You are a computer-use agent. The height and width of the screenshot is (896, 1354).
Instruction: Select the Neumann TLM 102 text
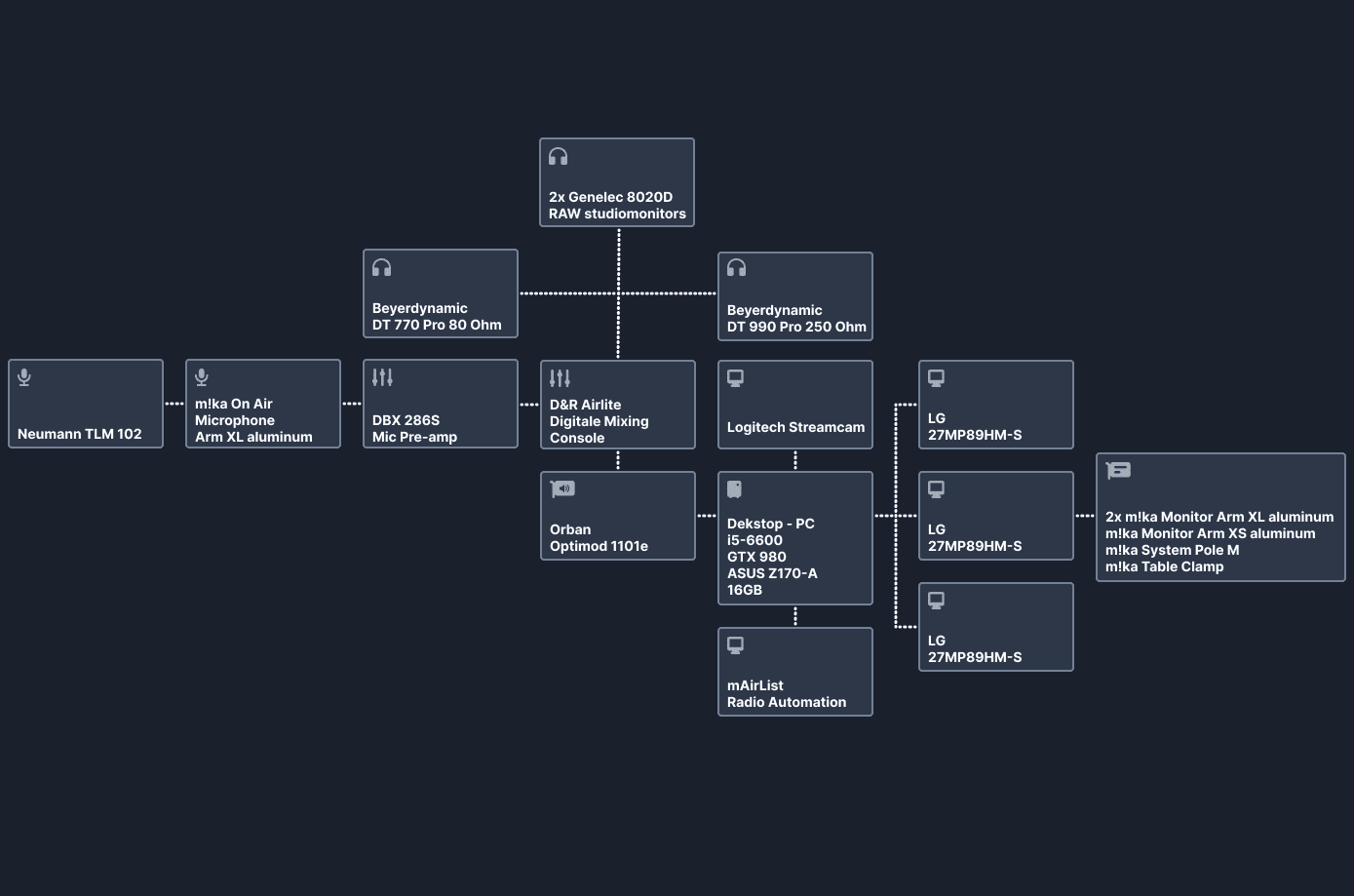[80, 434]
